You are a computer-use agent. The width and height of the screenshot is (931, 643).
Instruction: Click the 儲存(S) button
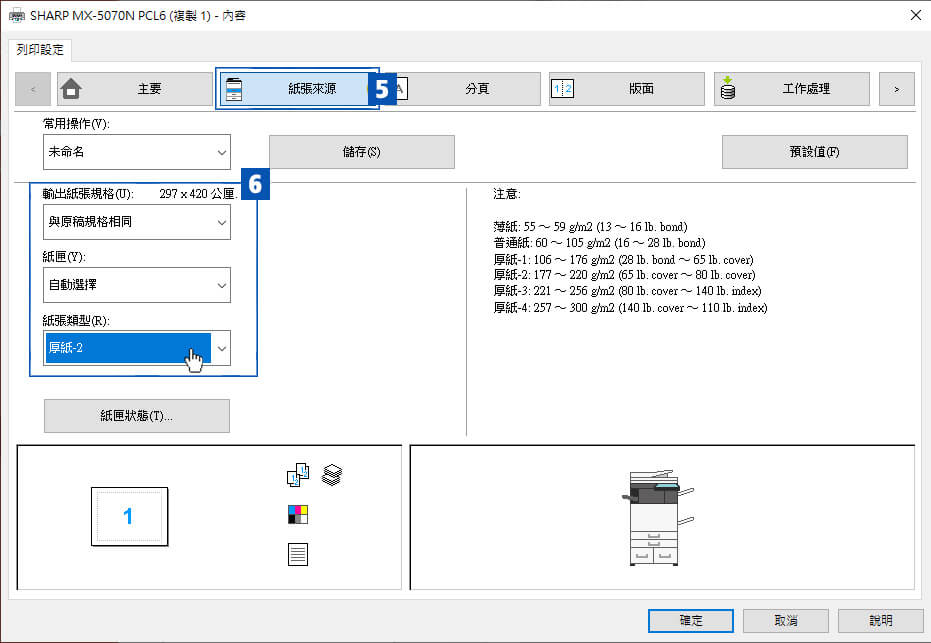[362, 152]
